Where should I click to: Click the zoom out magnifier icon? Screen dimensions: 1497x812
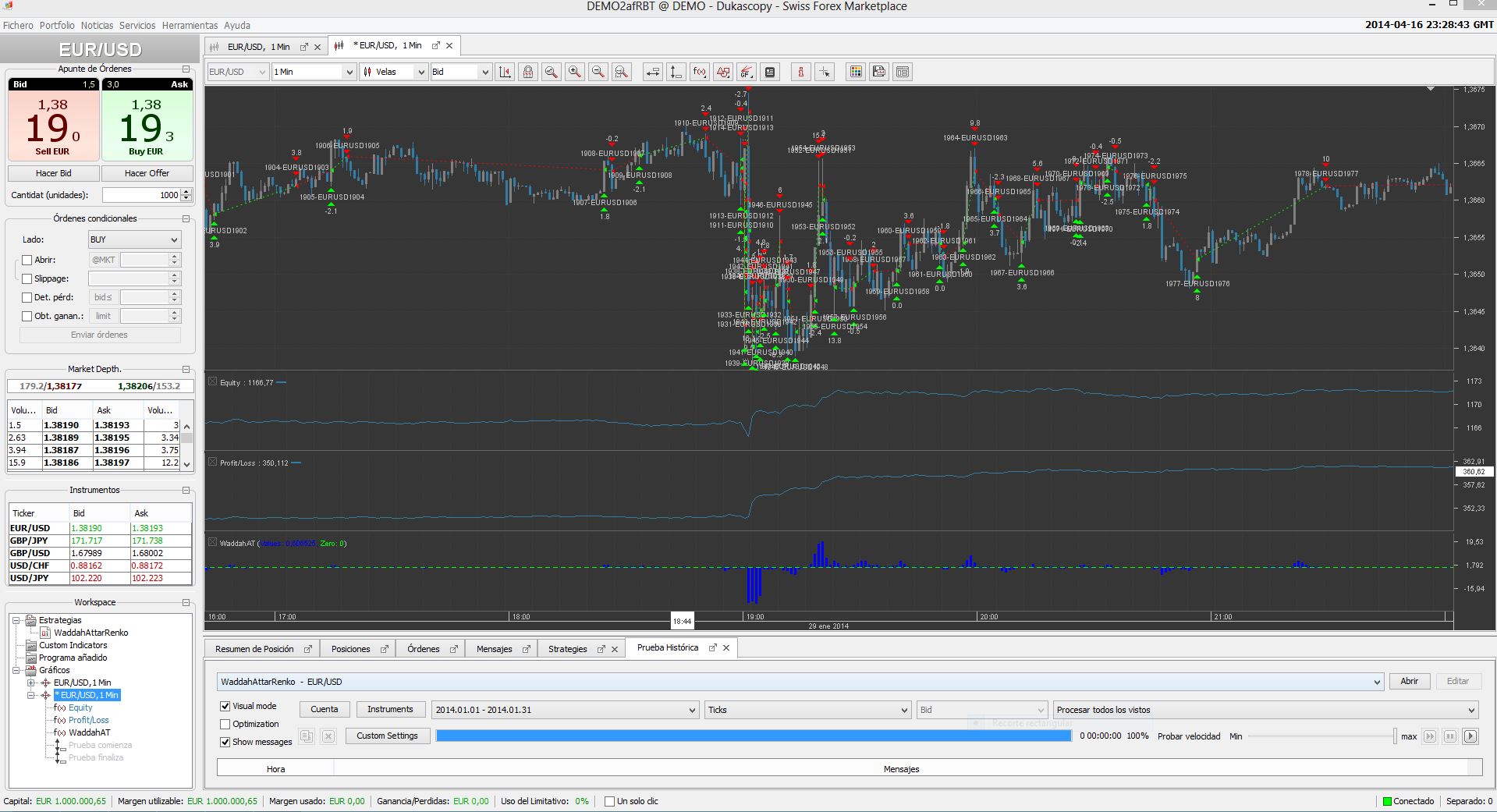click(x=598, y=72)
